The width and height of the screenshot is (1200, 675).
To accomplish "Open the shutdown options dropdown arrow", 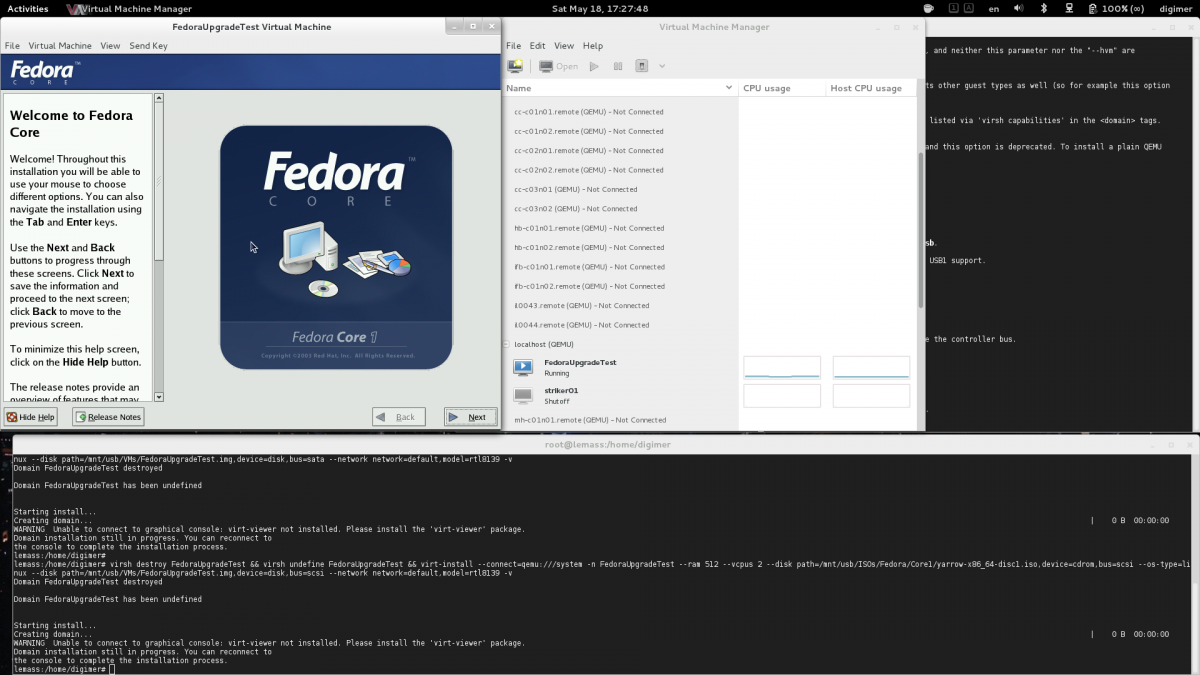I will 661,66.
